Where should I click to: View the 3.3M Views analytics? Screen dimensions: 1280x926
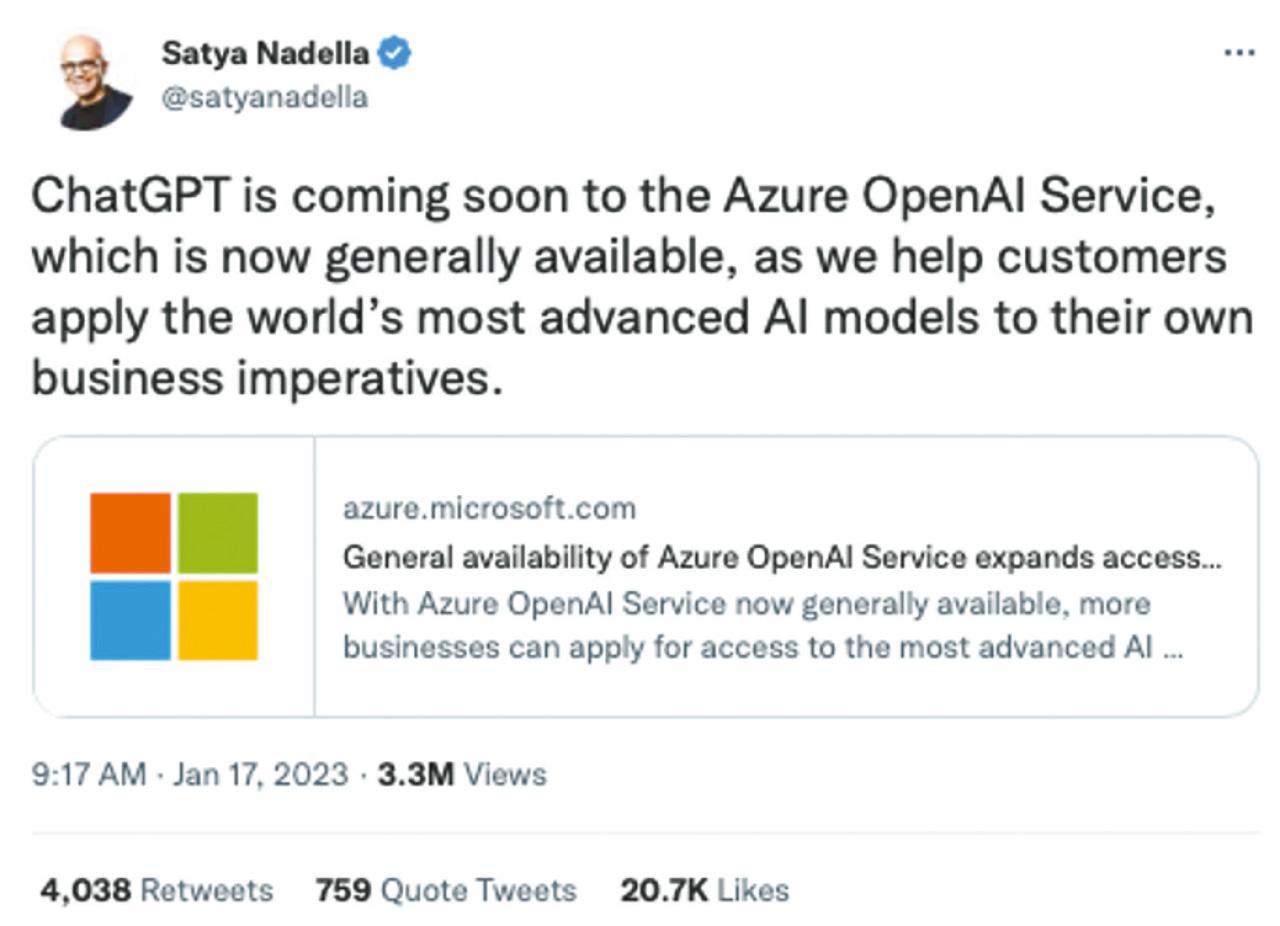[x=462, y=775]
